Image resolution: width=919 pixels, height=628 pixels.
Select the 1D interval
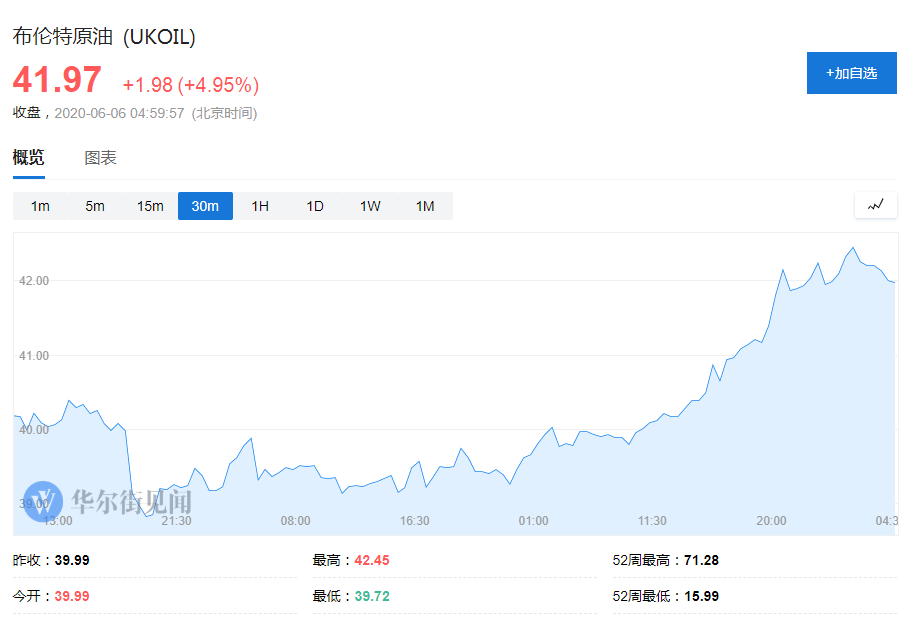click(315, 206)
